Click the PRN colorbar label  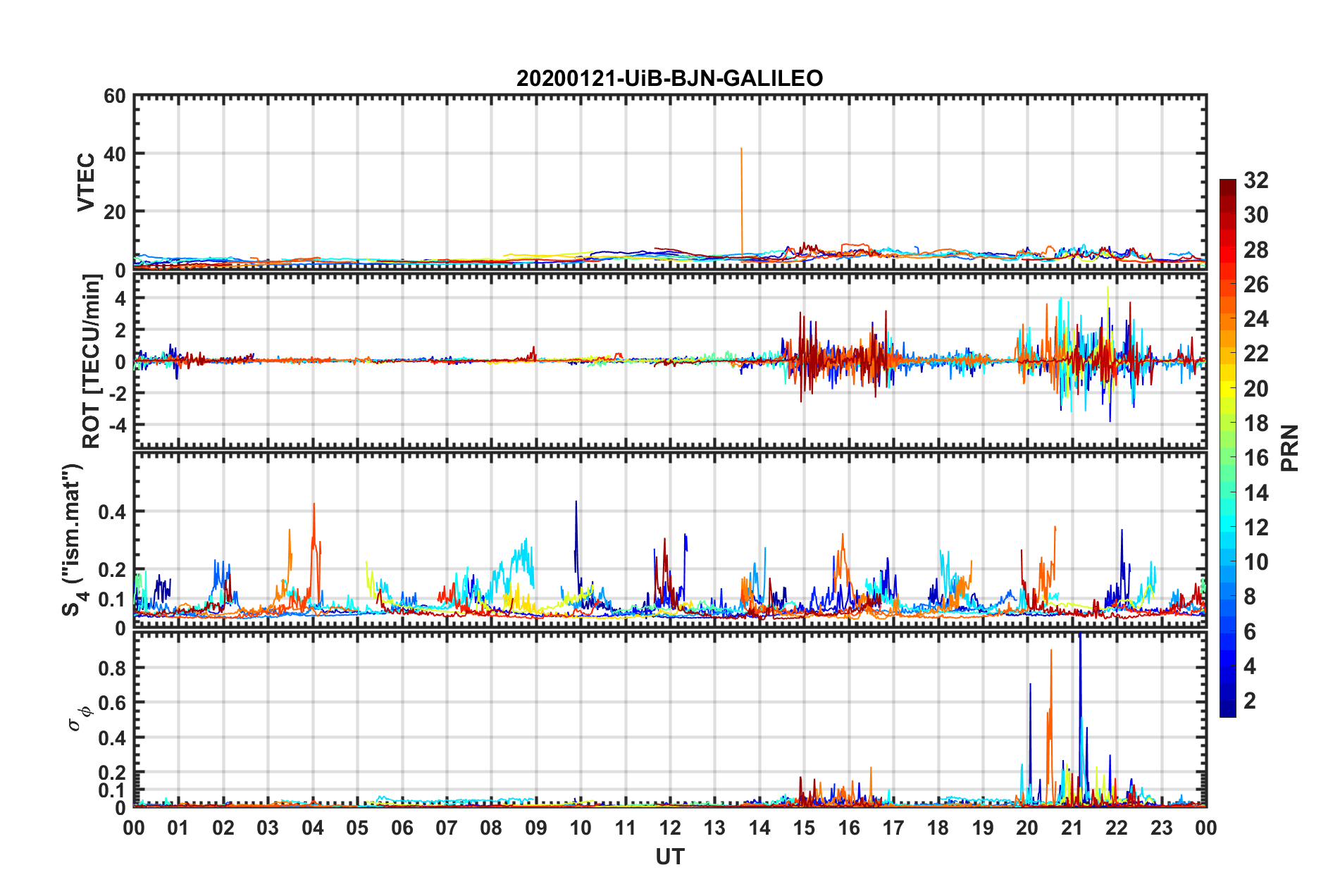(x=1289, y=448)
